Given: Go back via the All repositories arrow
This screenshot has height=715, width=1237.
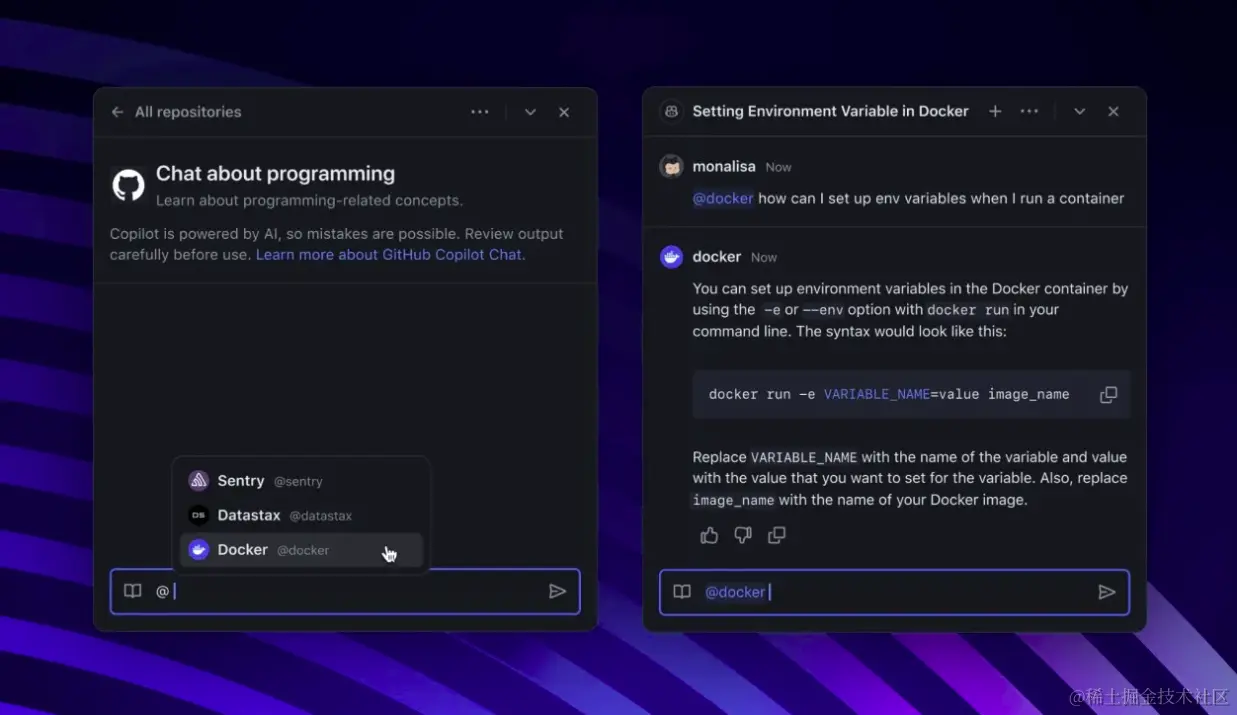Looking at the screenshot, I should (x=118, y=112).
